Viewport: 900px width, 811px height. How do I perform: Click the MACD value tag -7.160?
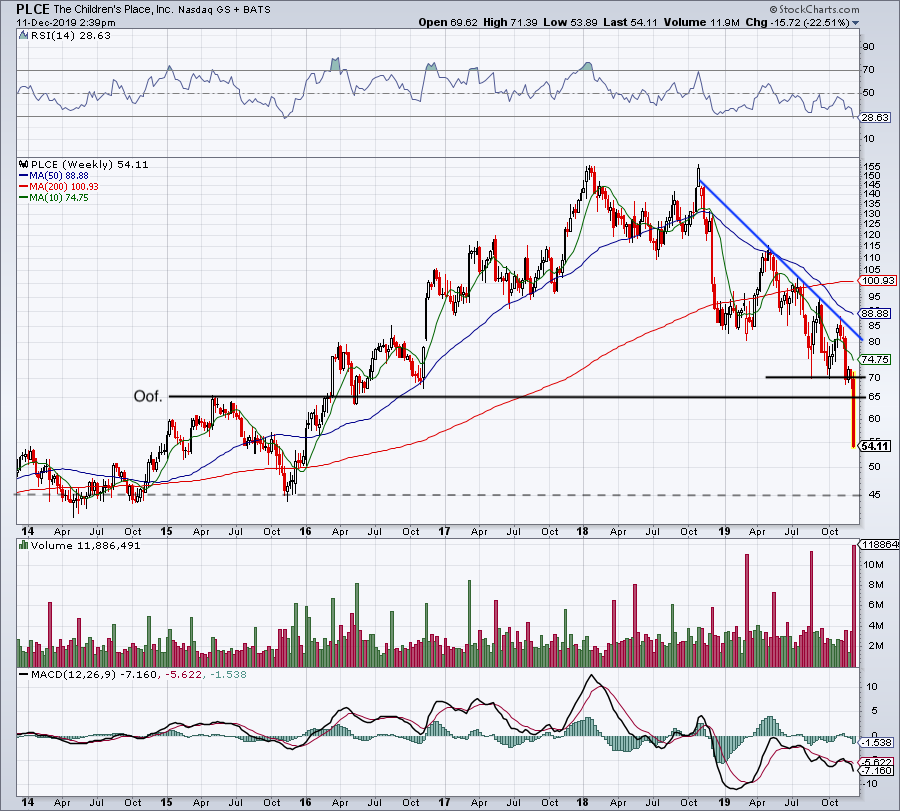point(877,770)
